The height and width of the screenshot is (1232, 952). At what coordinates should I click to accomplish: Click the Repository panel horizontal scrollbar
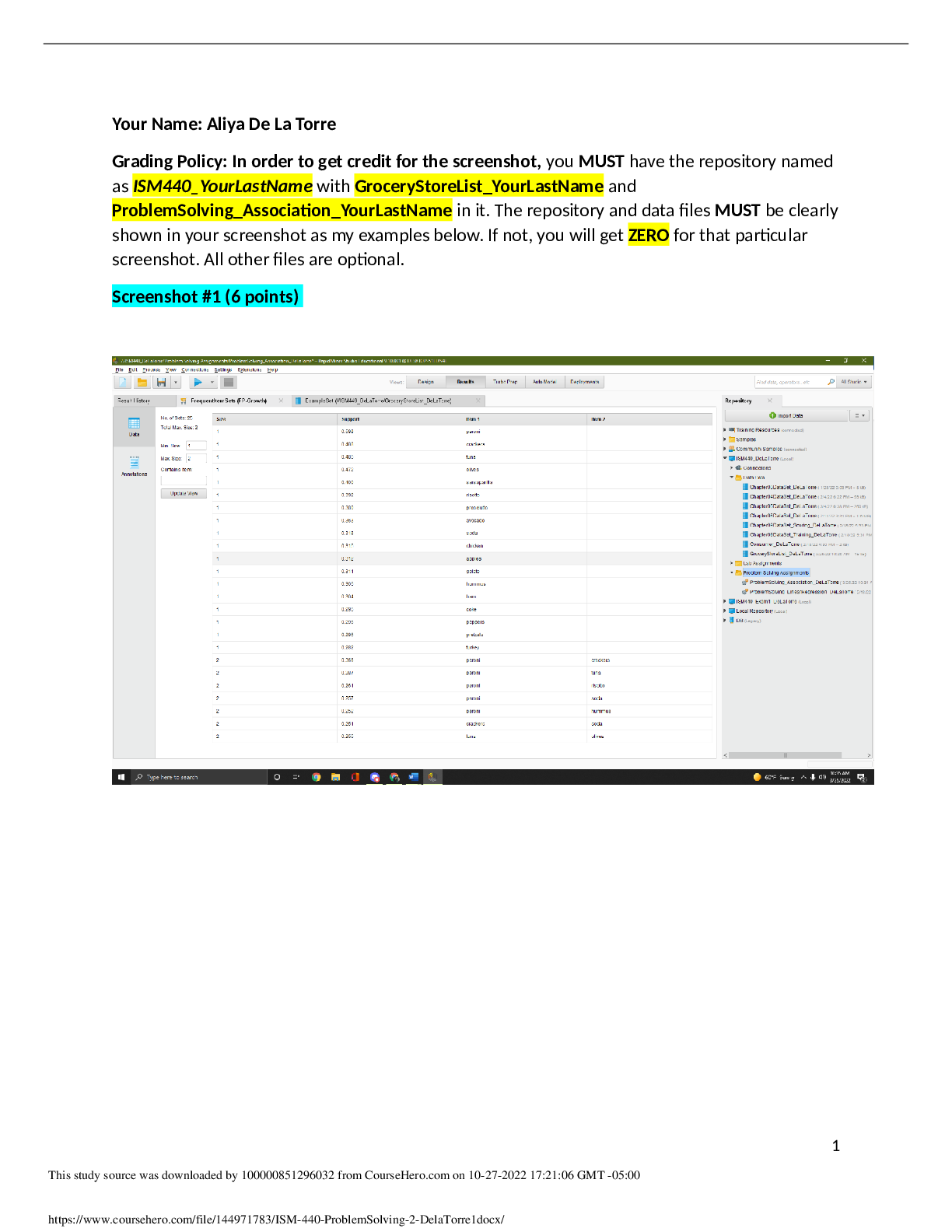click(784, 755)
